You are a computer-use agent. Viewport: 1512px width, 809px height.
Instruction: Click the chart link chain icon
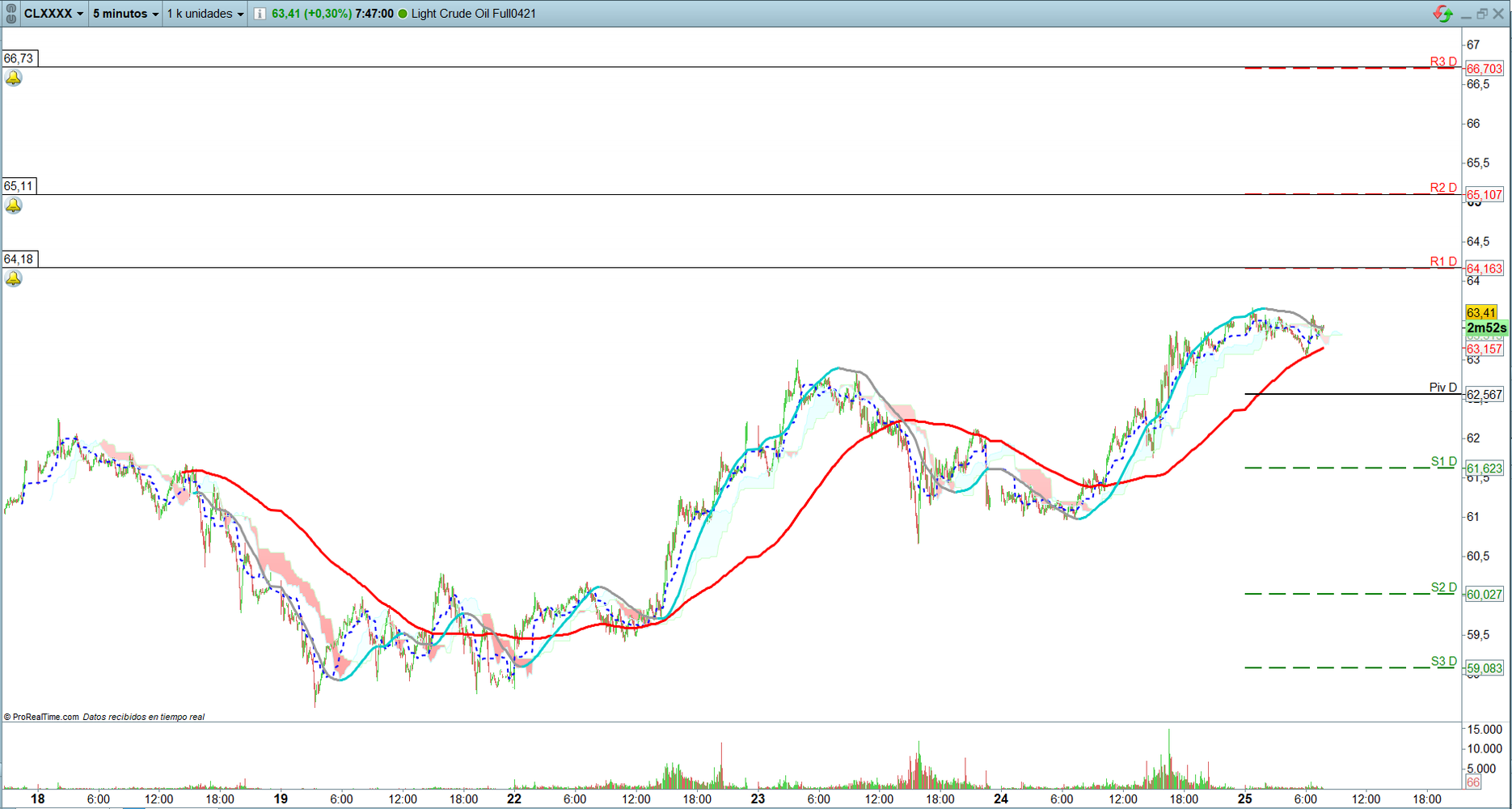(11, 14)
